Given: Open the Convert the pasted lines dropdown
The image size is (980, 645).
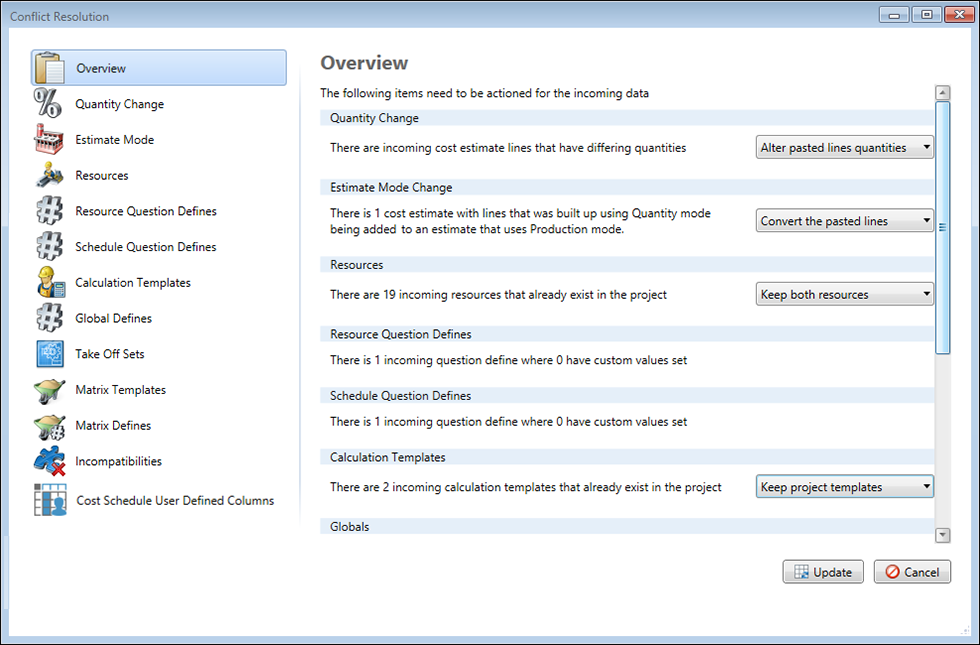Looking at the screenshot, I should (x=844, y=221).
